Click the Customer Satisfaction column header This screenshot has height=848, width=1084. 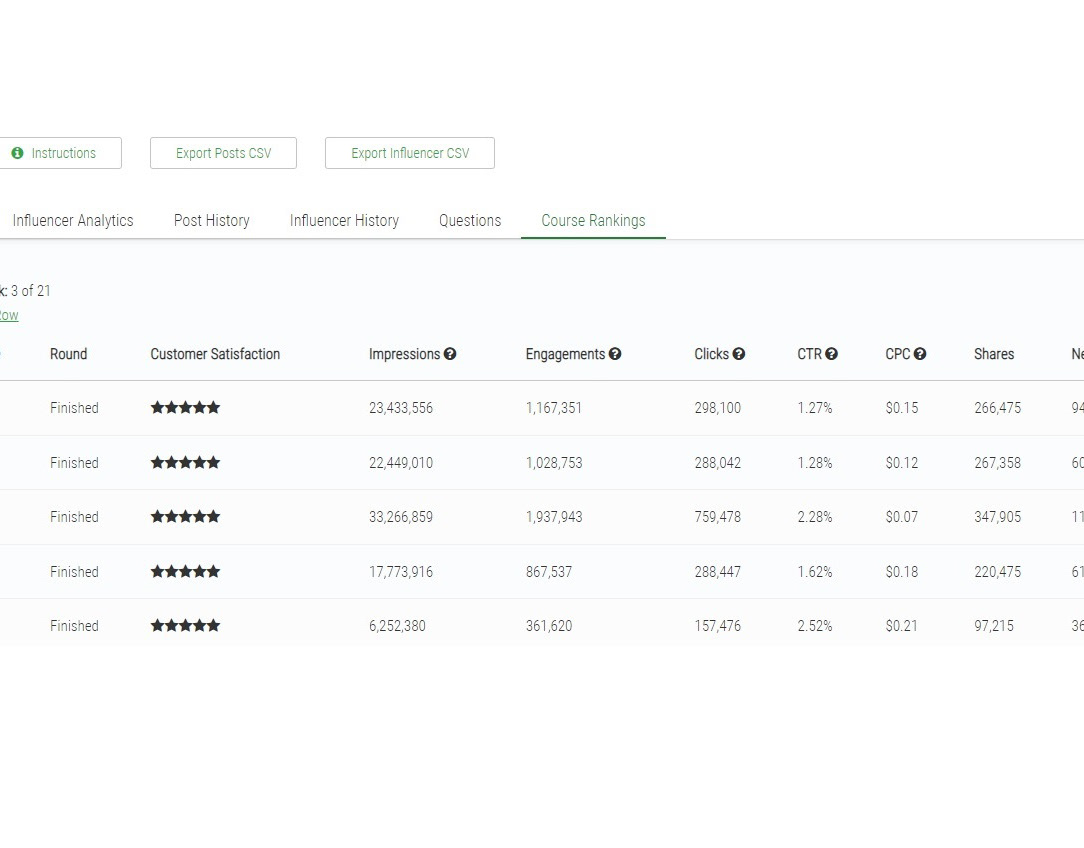click(x=215, y=354)
